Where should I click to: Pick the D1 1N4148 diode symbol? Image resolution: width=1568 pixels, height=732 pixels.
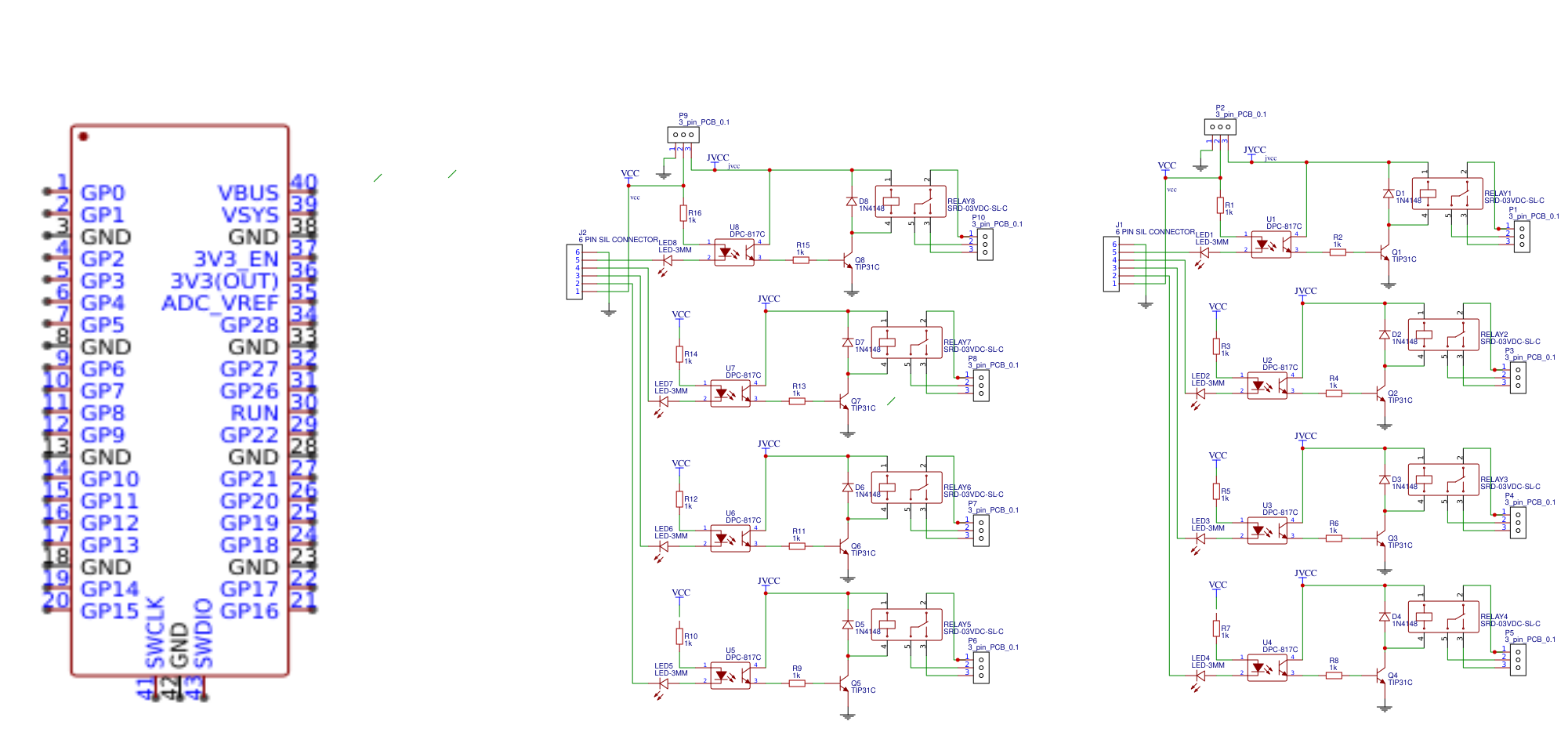click(x=1389, y=194)
